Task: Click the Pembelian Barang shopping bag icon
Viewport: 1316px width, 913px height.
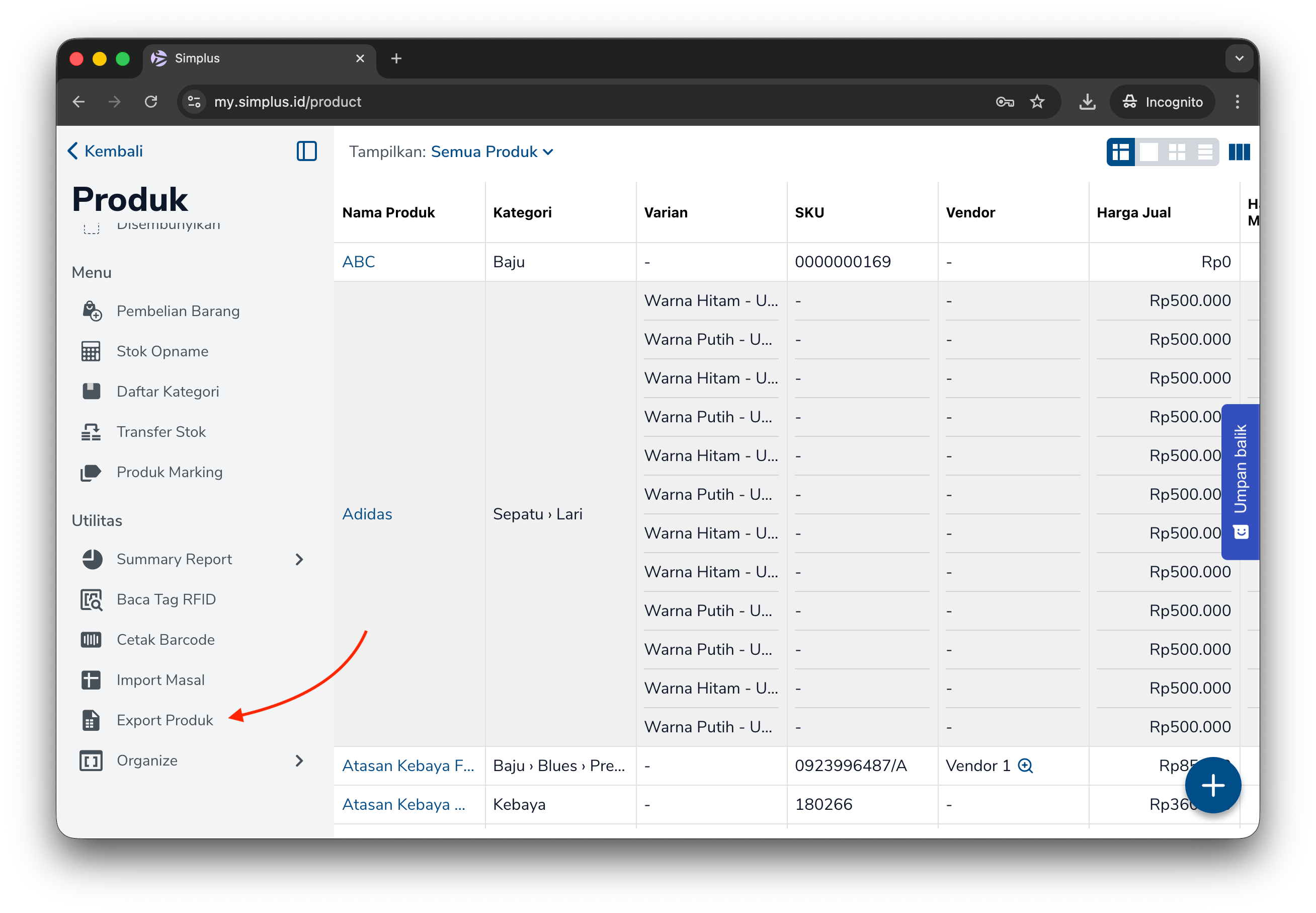Action: [x=92, y=311]
